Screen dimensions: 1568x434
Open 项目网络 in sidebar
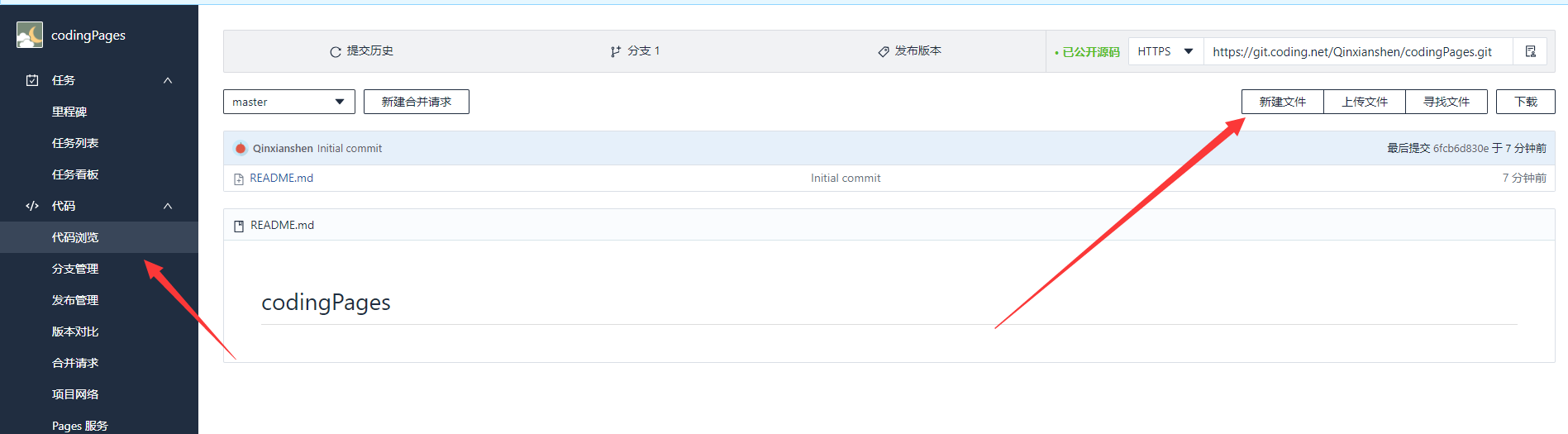pyautogui.click(x=75, y=394)
